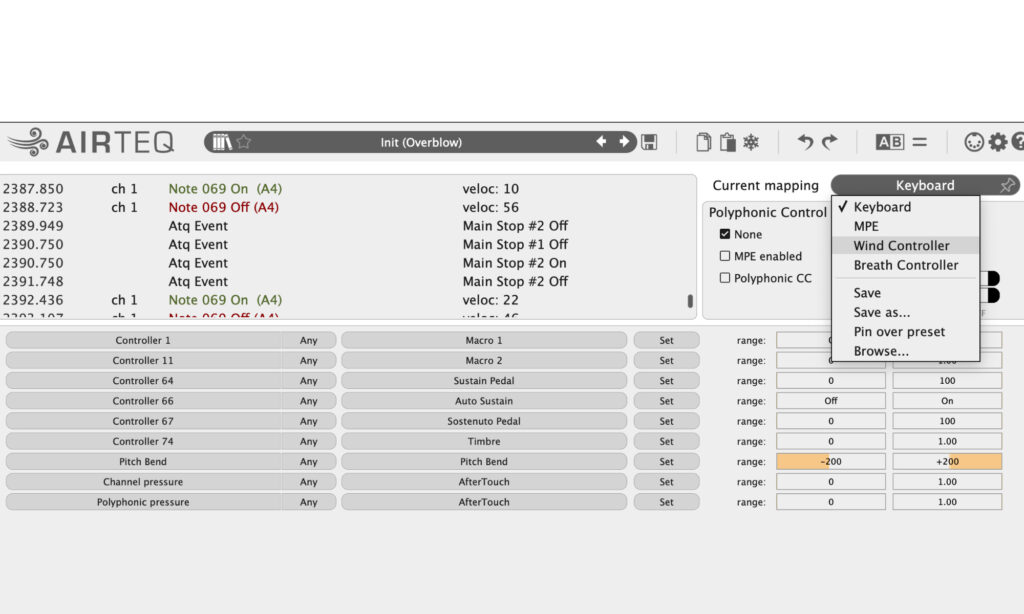Enable the MPE enabled checkbox

[x=725, y=256]
